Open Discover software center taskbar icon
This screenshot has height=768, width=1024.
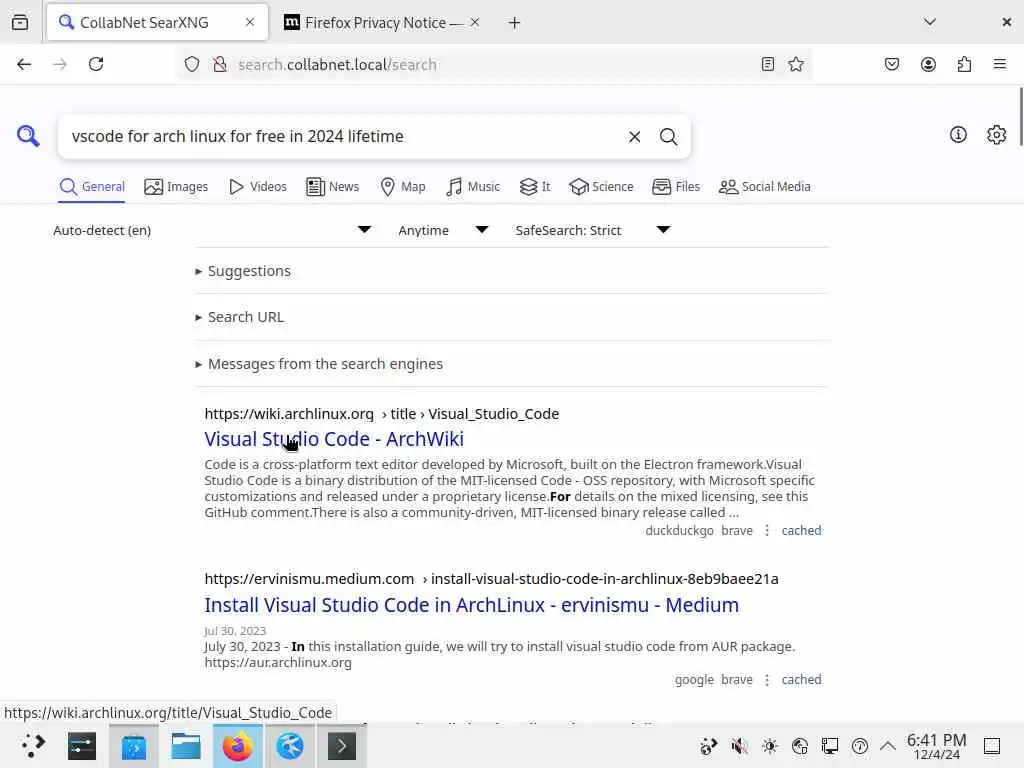pyautogui.click(x=134, y=746)
